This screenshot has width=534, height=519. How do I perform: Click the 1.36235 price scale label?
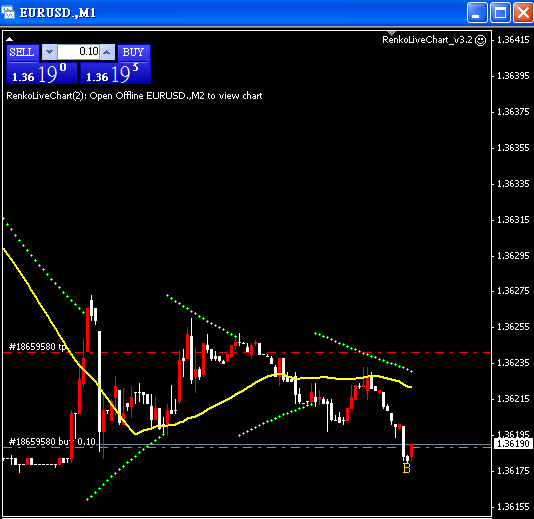513,363
